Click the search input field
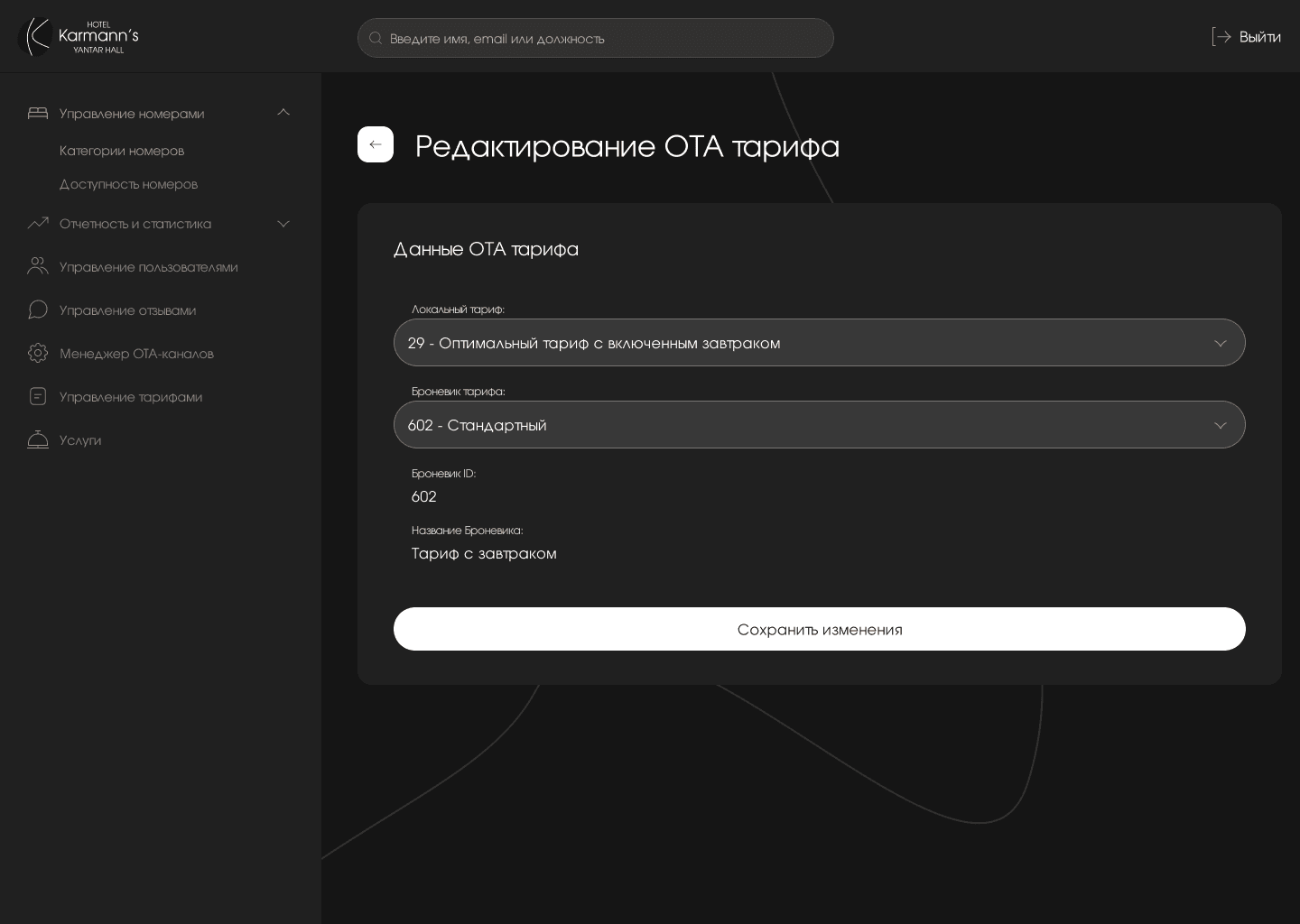The image size is (1300, 924). point(596,38)
